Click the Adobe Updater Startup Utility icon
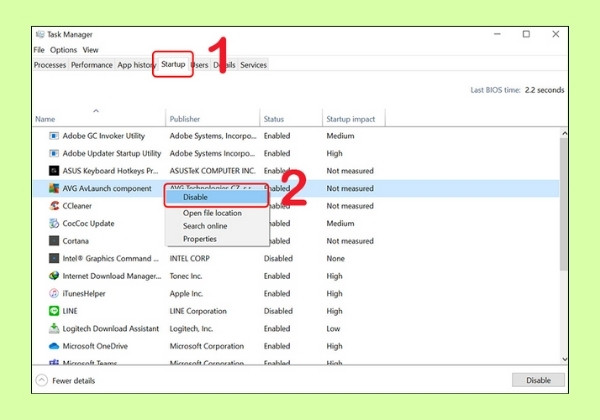Screen dimensions: 600x420 tap(54, 153)
